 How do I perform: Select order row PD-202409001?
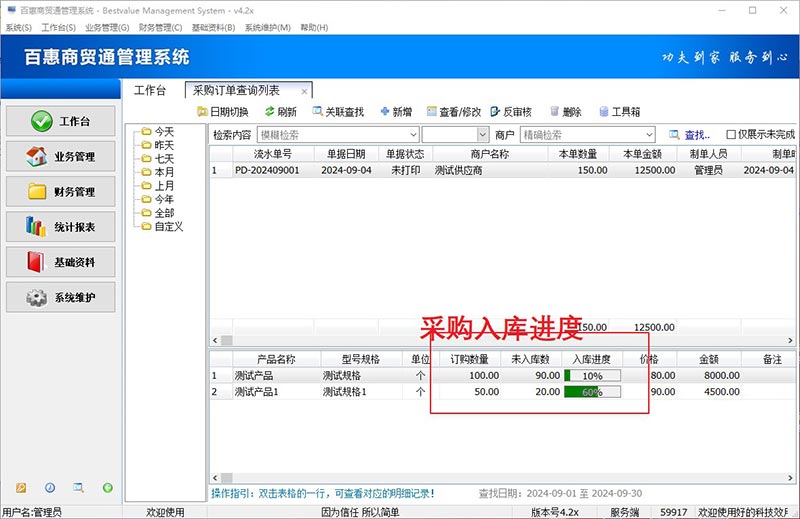[503, 170]
